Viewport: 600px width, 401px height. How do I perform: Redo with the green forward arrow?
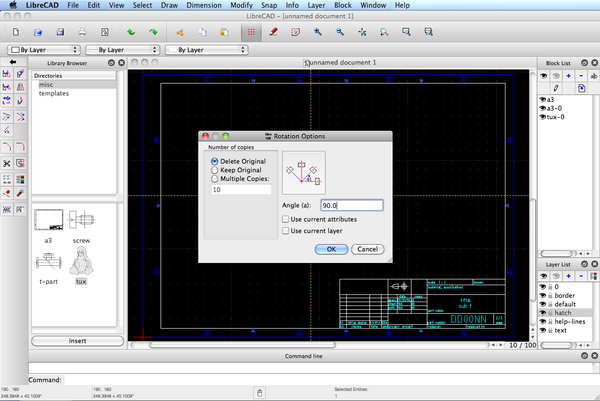(153, 32)
